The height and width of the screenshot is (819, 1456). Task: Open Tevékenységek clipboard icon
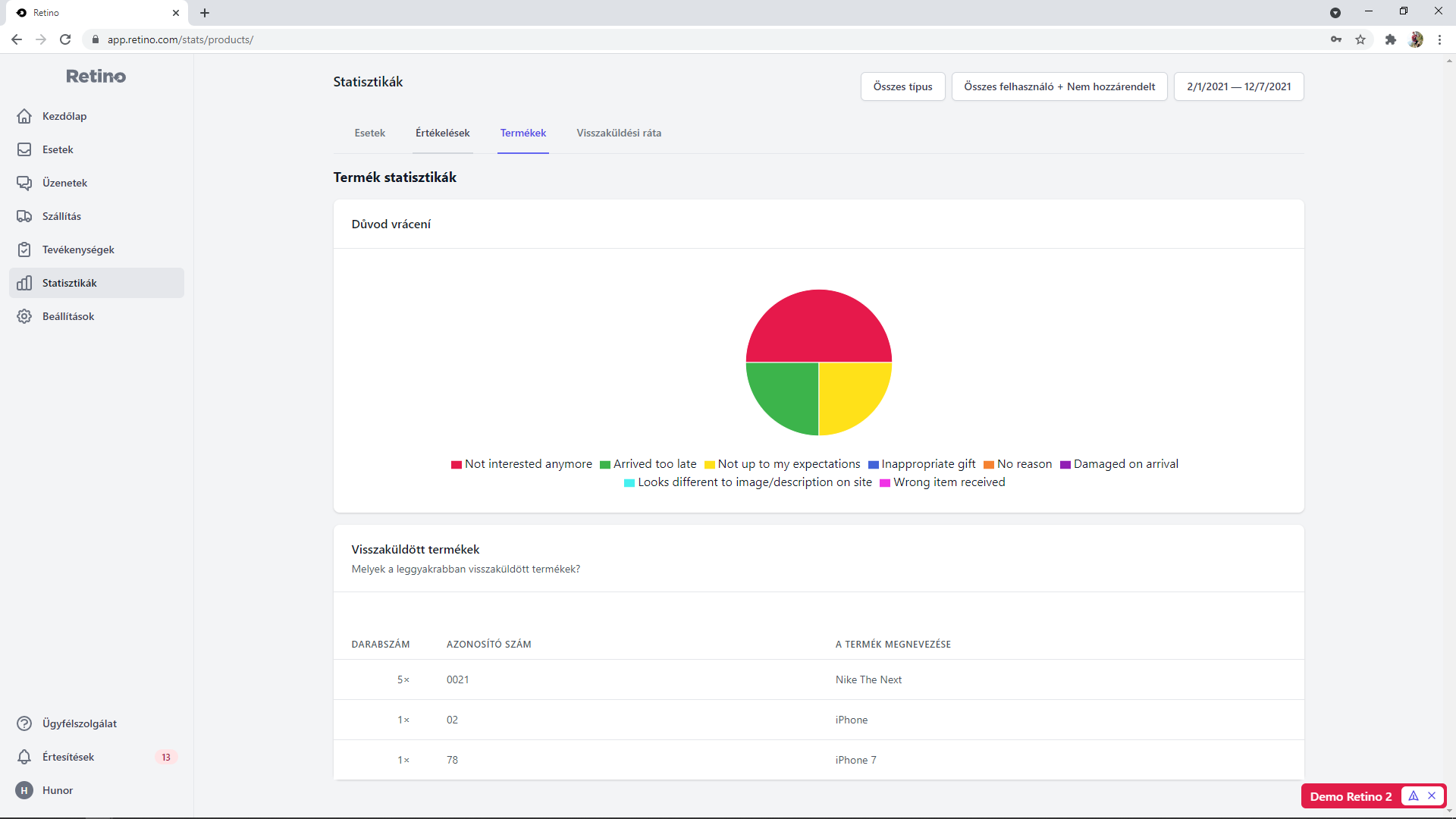click(24, 249)
